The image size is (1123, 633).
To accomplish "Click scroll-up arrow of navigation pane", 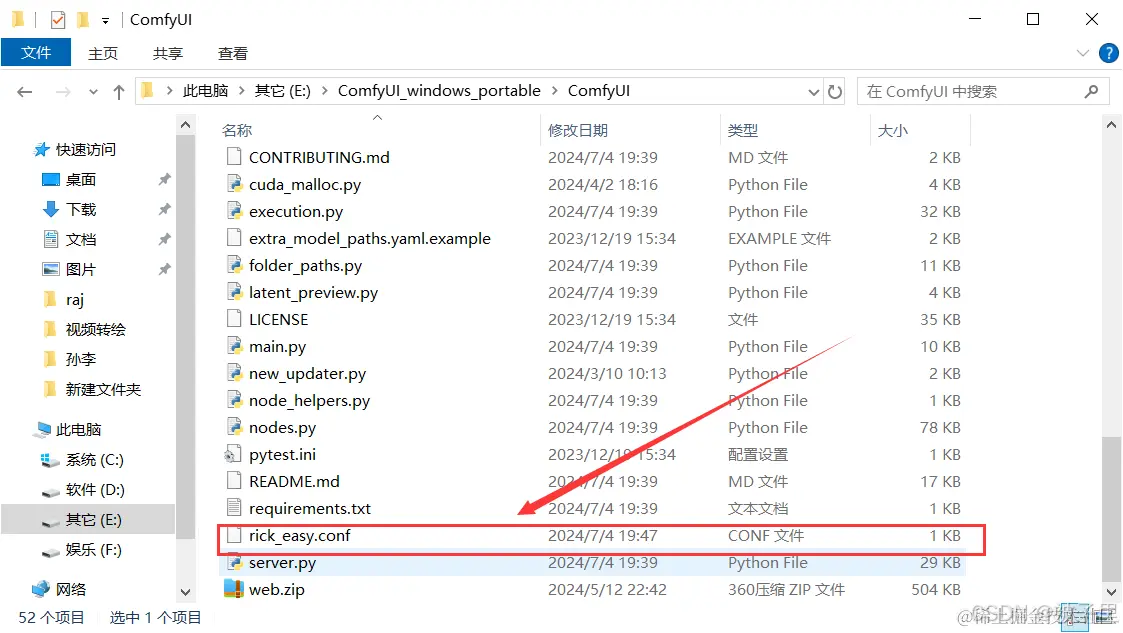I will (185, 125).
